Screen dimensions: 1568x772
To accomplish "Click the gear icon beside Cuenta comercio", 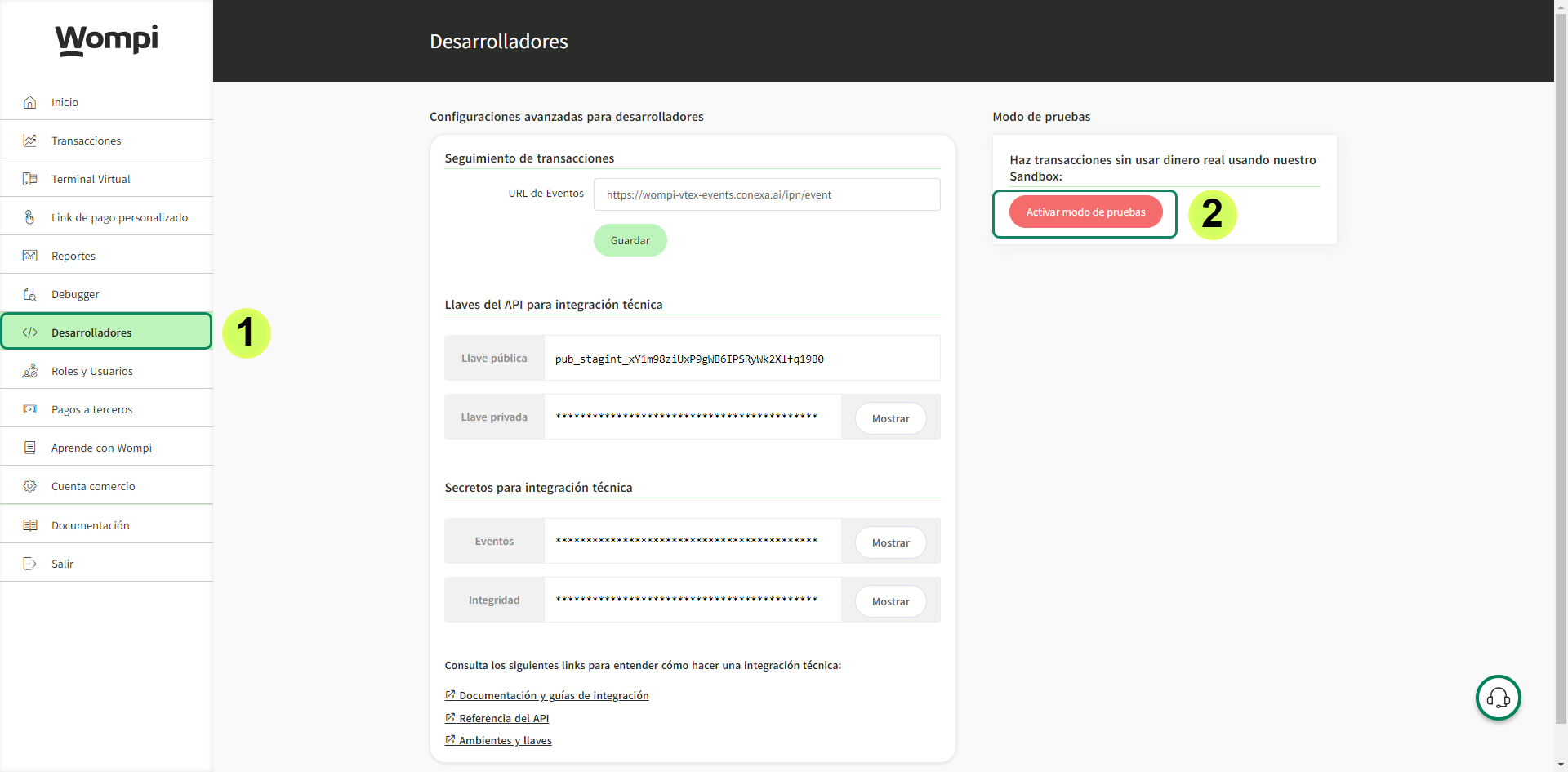I will (x=30, y=486).
